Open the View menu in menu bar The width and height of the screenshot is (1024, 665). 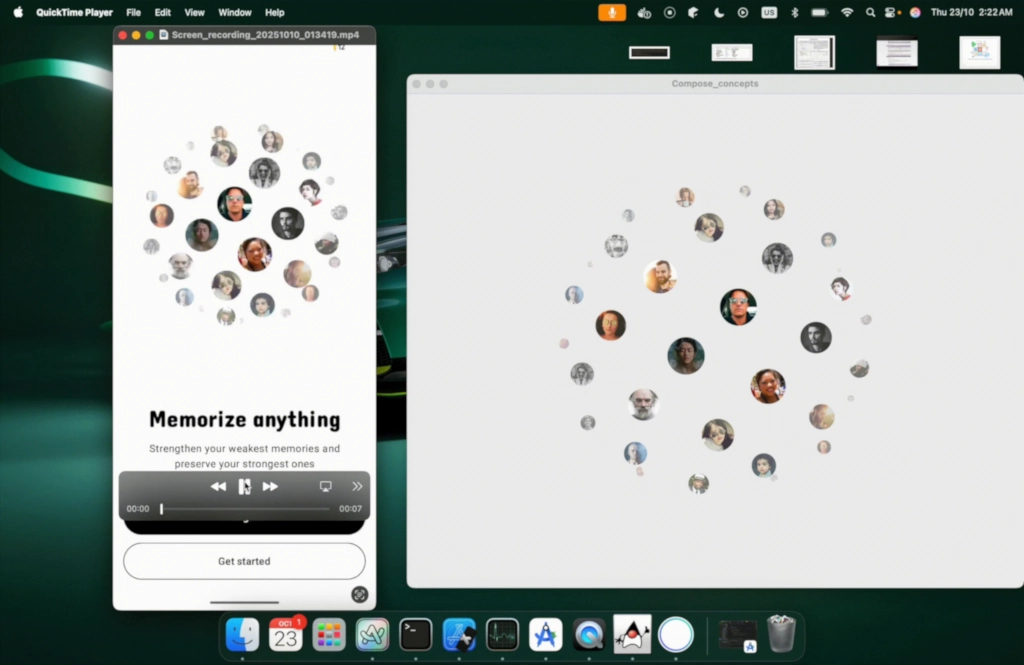tap(194, 12)
